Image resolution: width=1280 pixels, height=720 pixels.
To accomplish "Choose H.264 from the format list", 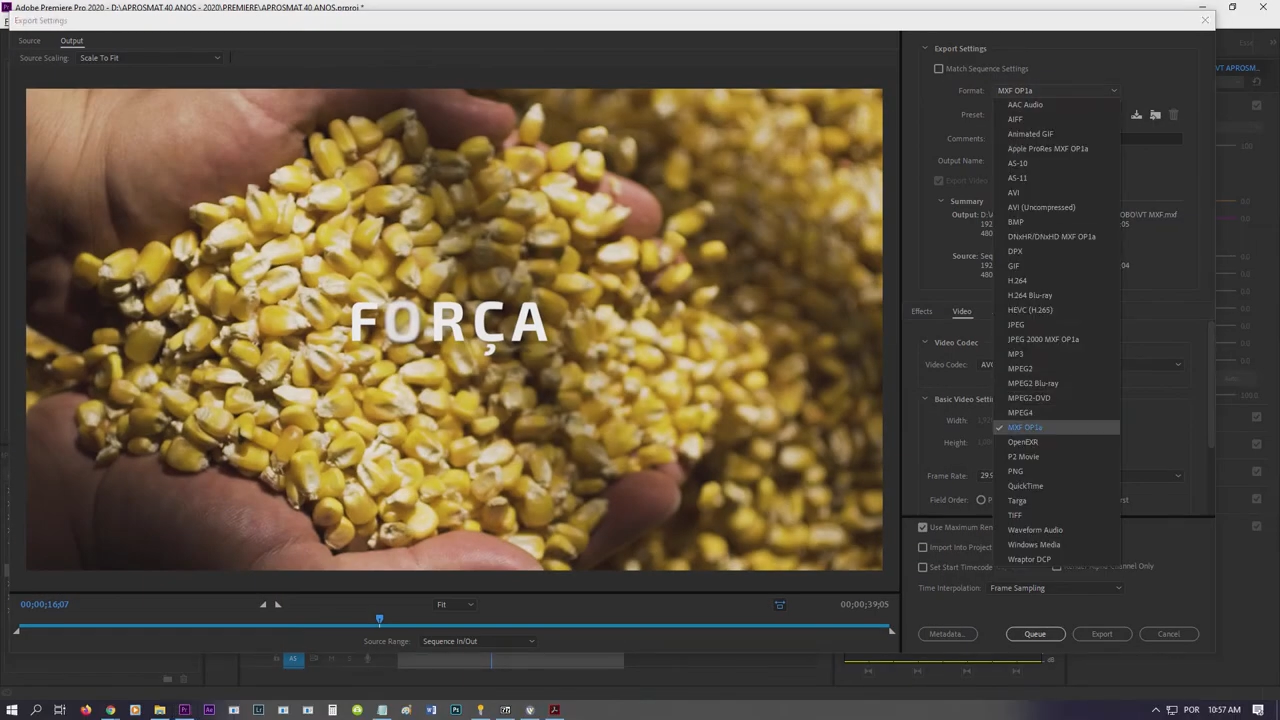I will coord(1017,281).
